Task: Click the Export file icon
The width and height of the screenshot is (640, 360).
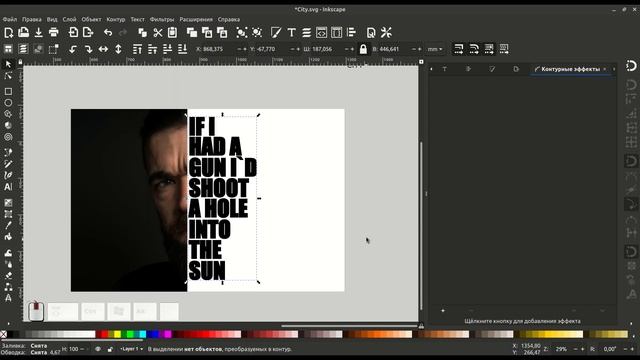Action: 88,33
